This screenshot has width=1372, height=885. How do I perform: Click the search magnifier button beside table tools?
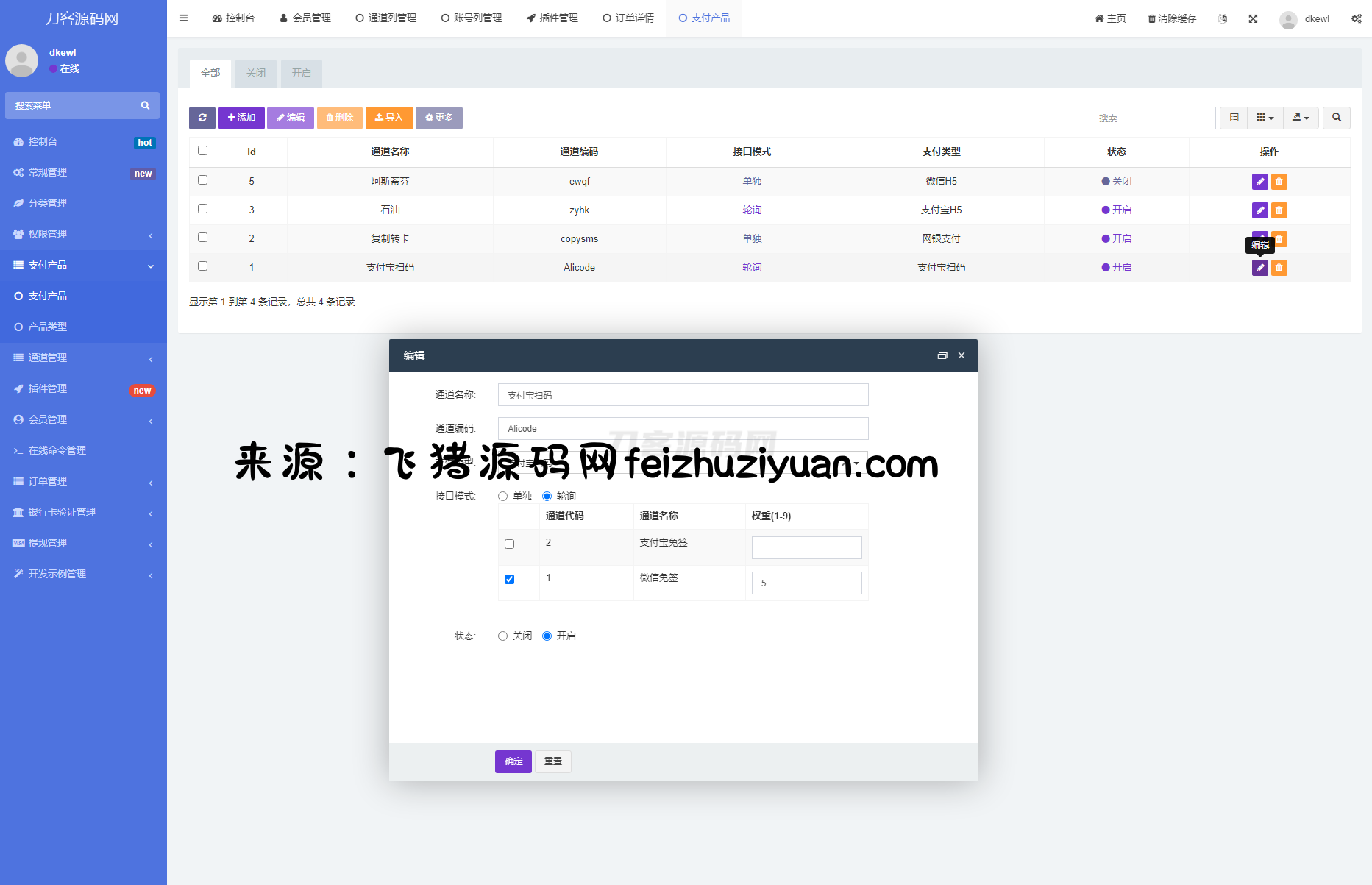pos(1336,118)
